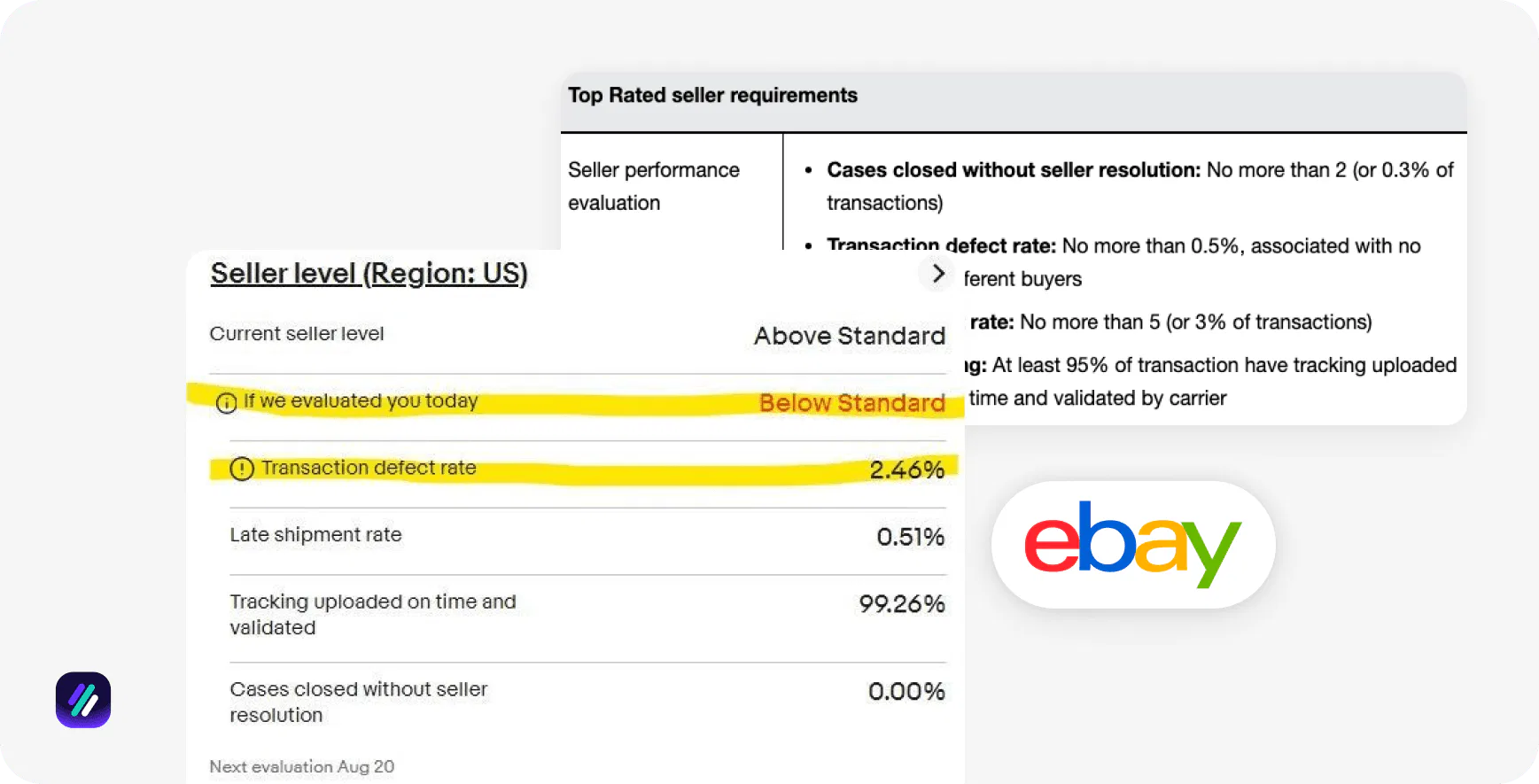Screen dimensions: 1539x784
Task: Select the eBay logo
Action: (x=1132, y=544)
